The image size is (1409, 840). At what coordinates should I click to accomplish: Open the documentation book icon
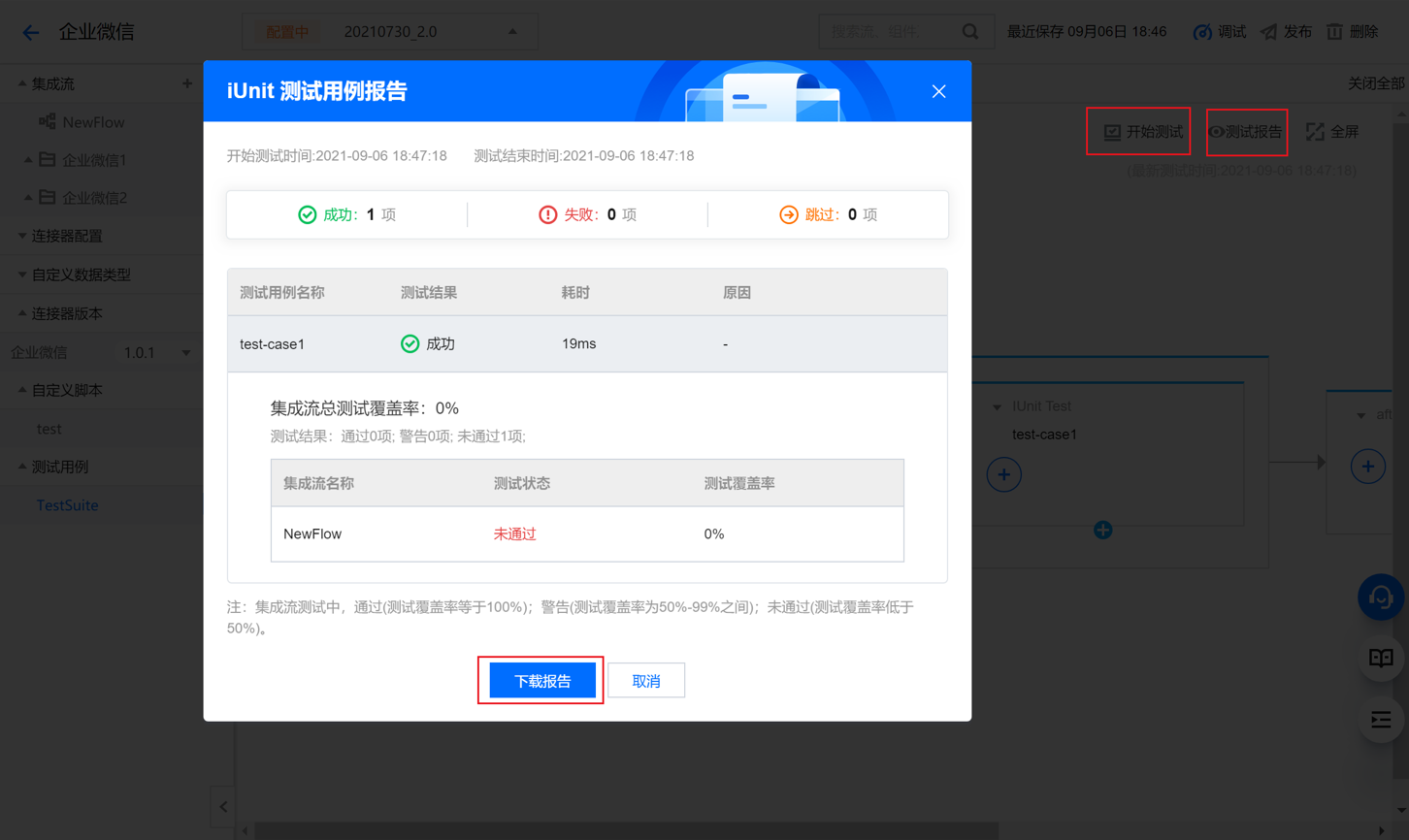[1381, 659]
